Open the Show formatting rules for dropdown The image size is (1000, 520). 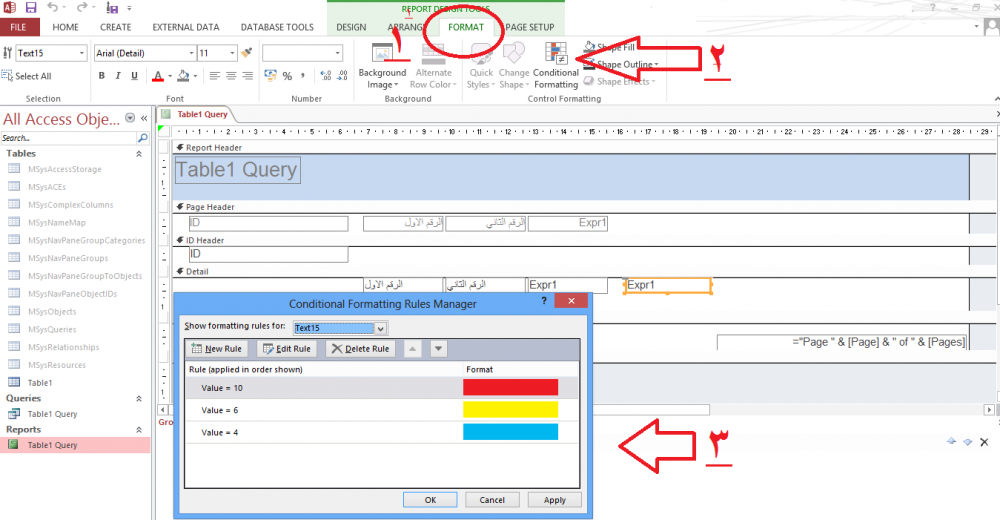(x=380, y=328)
